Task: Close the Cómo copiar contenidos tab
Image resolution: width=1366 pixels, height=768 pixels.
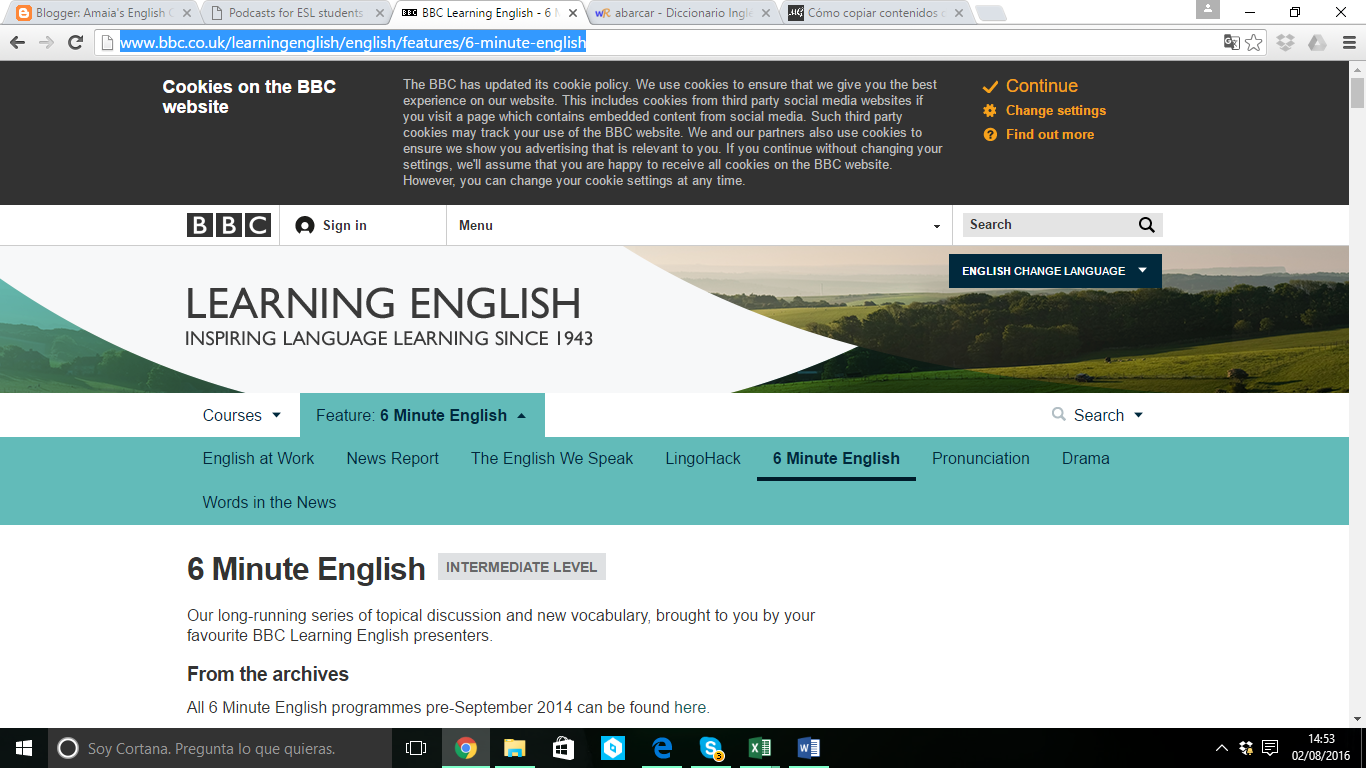Action: point(959,13)
